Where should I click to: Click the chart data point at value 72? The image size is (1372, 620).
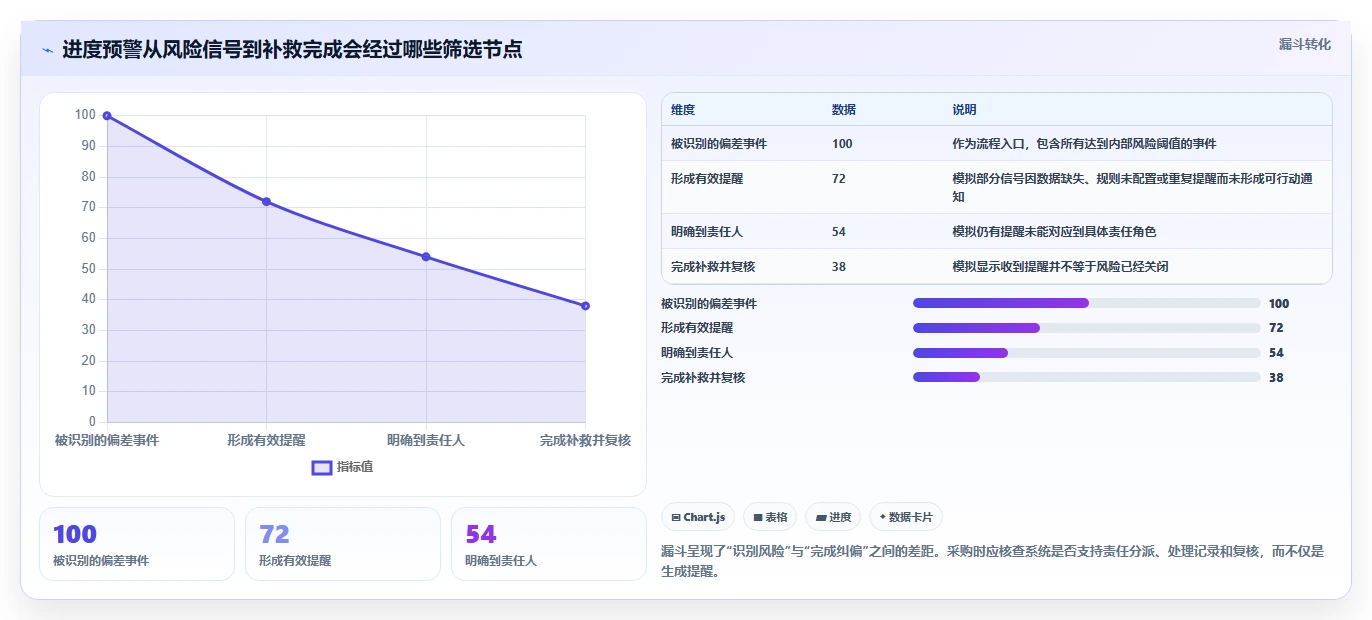[266, 201]
